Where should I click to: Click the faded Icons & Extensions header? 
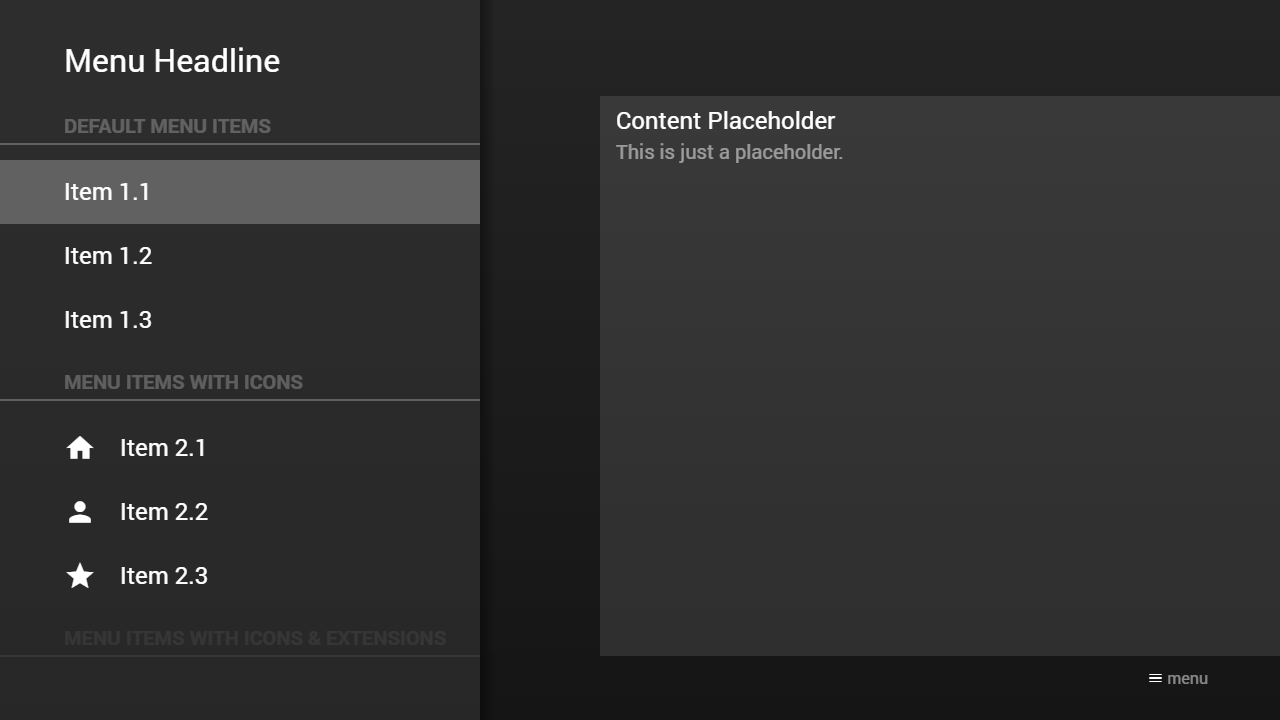click(x=255, y=638)
